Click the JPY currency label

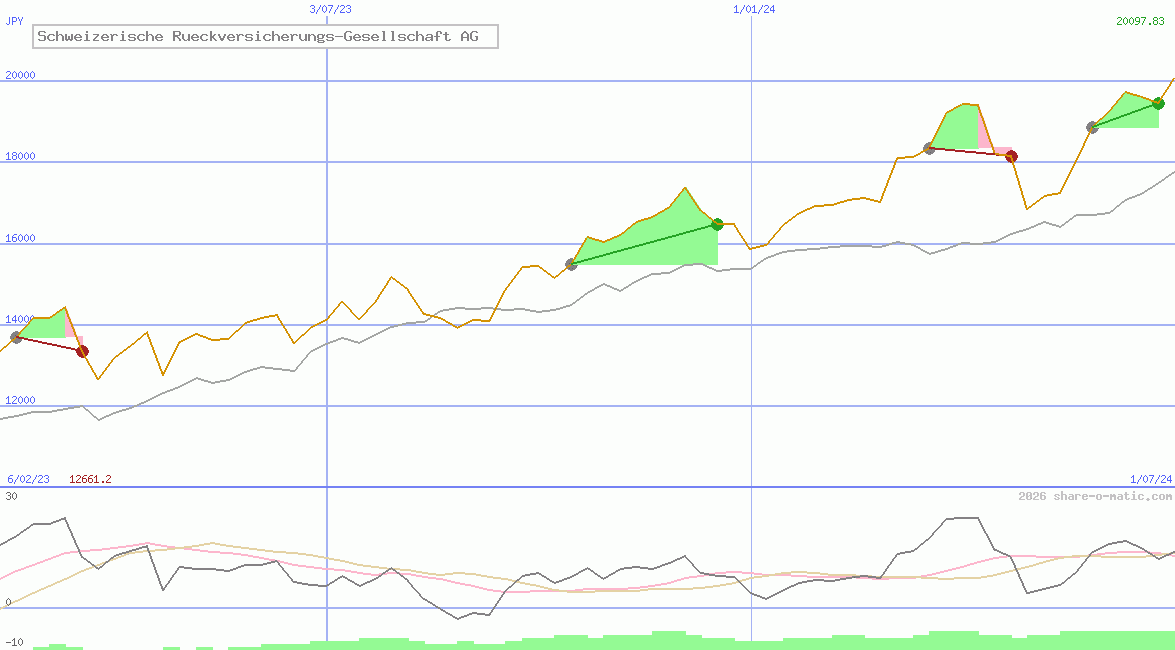pos(15,21)
